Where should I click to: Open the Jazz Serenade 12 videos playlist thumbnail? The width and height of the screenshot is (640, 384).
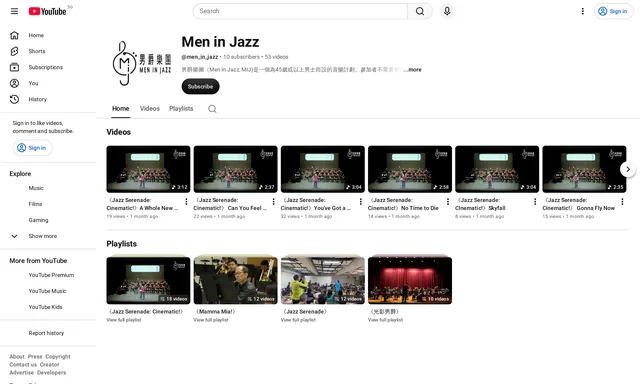323,280
